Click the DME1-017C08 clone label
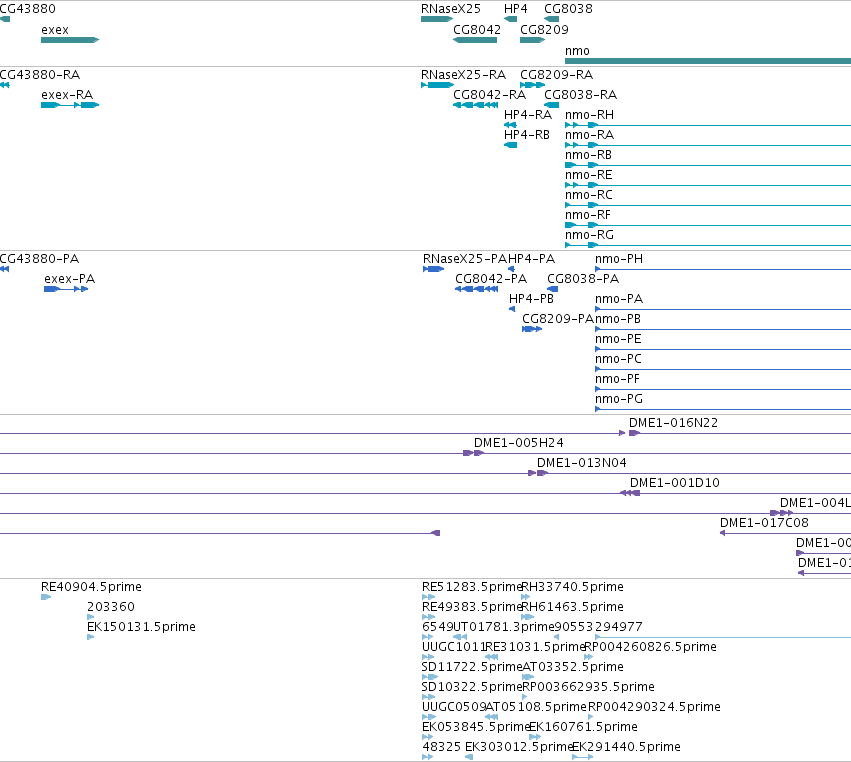851x762 pixels. pos(764,523)
